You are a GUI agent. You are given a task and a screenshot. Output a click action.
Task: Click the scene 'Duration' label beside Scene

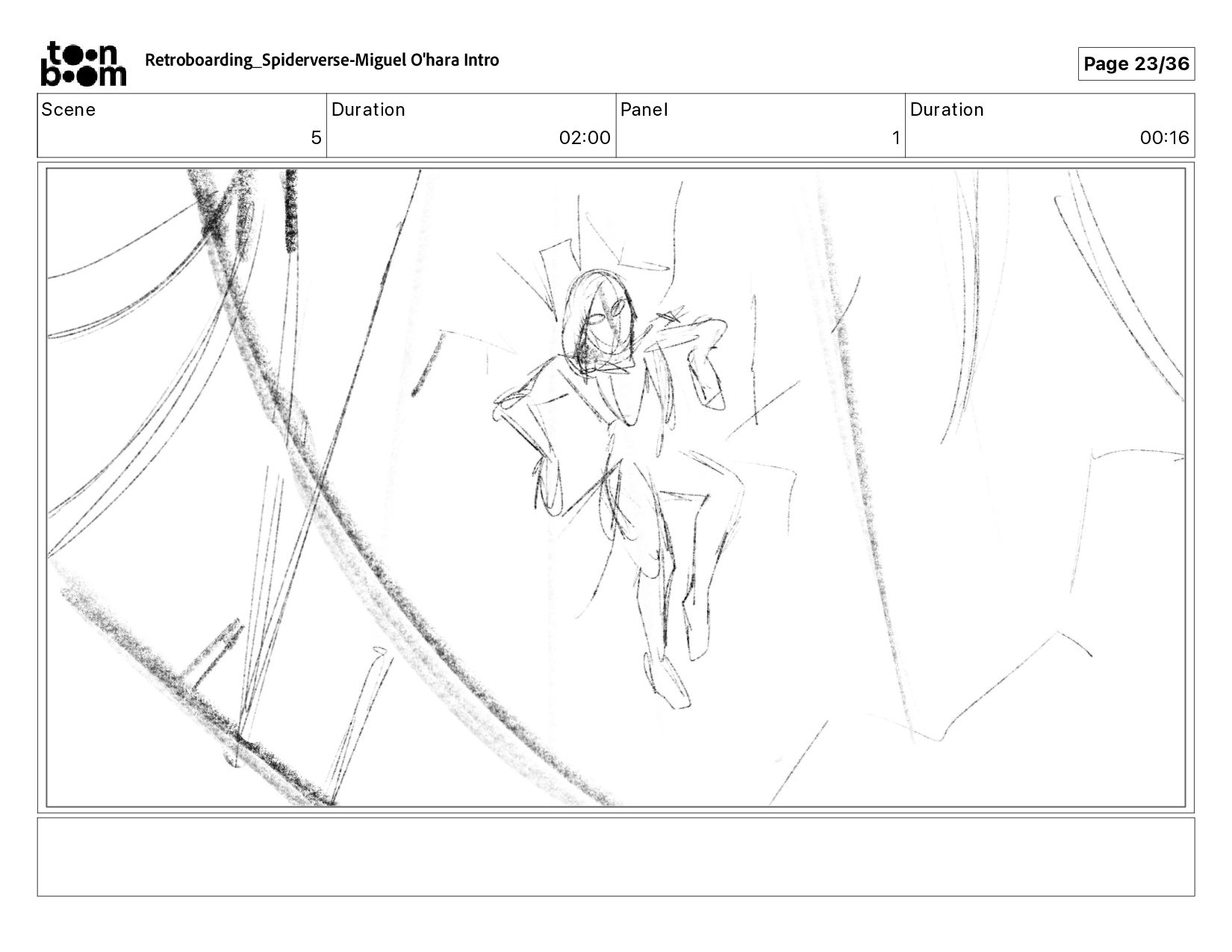(368, 110)
